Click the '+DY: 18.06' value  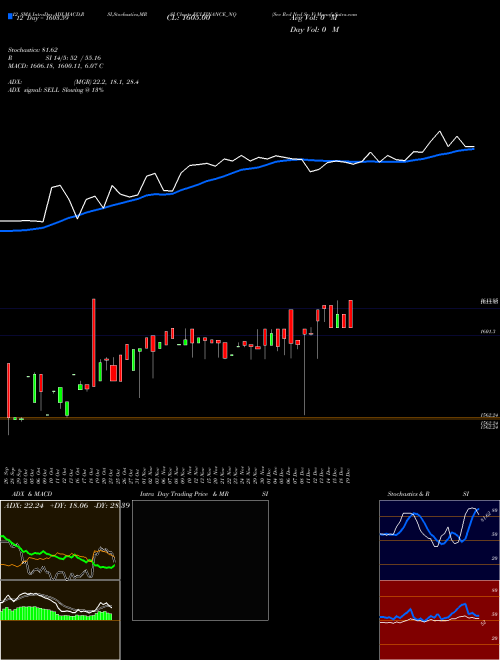(x=68, y=505)
